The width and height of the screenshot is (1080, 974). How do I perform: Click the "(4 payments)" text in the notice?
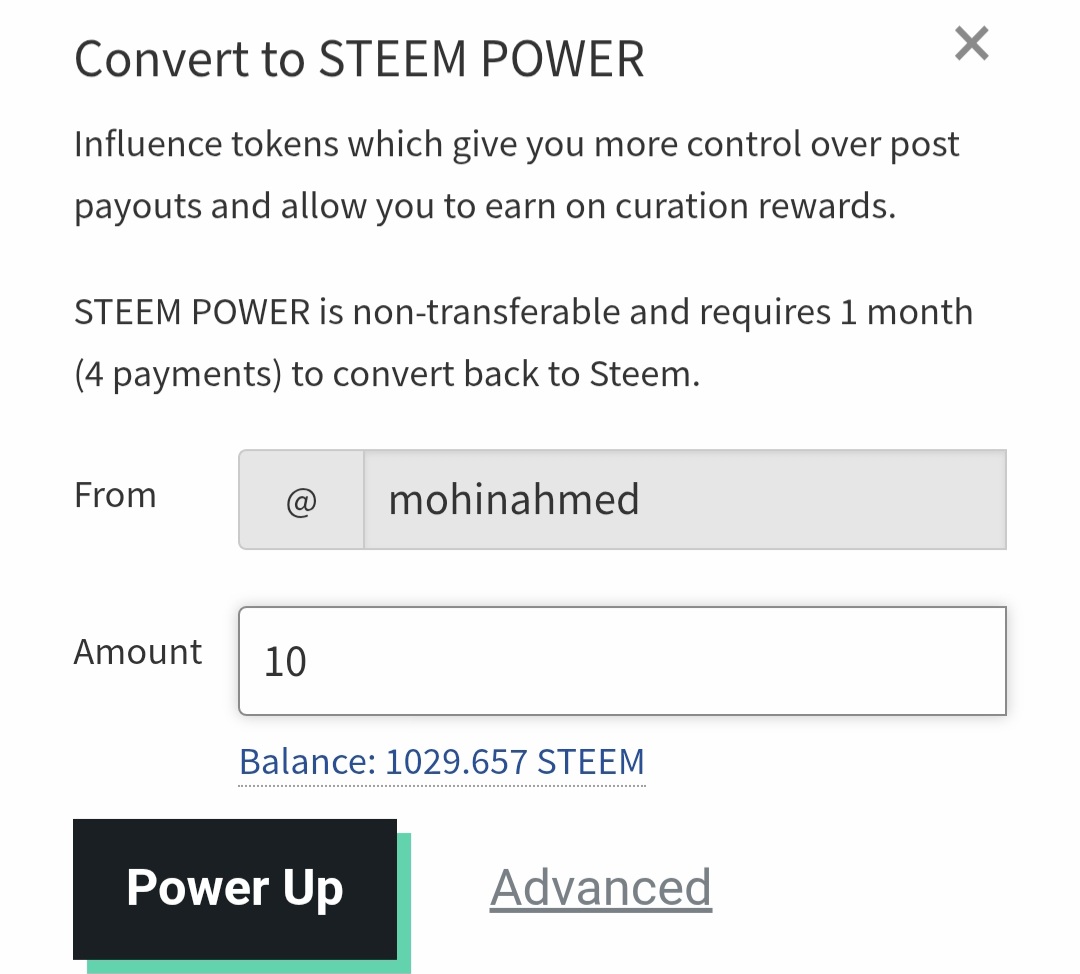tap(178, 374)
